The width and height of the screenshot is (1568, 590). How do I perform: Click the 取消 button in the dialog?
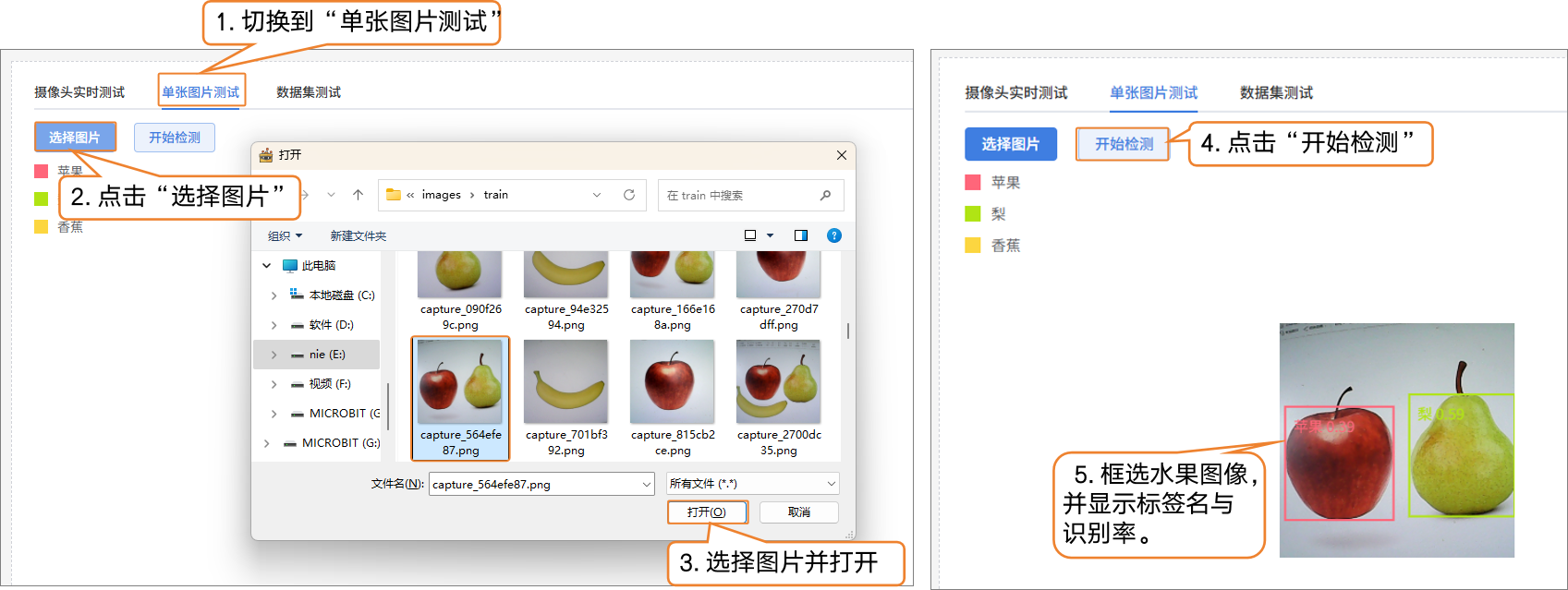799,512
